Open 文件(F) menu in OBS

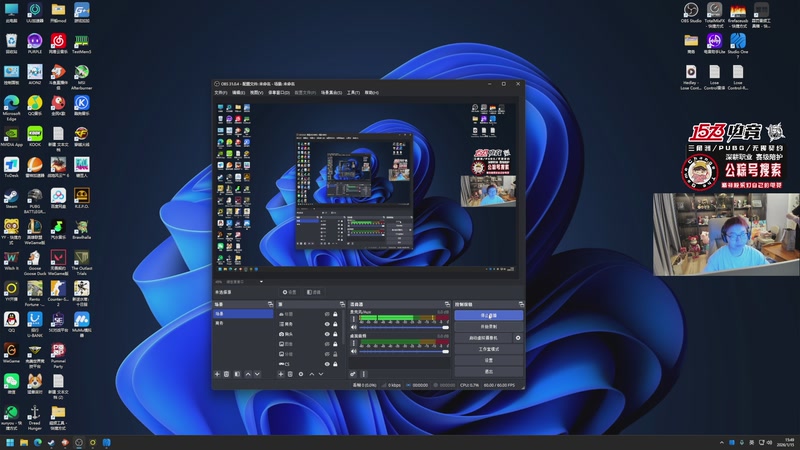pos(220,92)
